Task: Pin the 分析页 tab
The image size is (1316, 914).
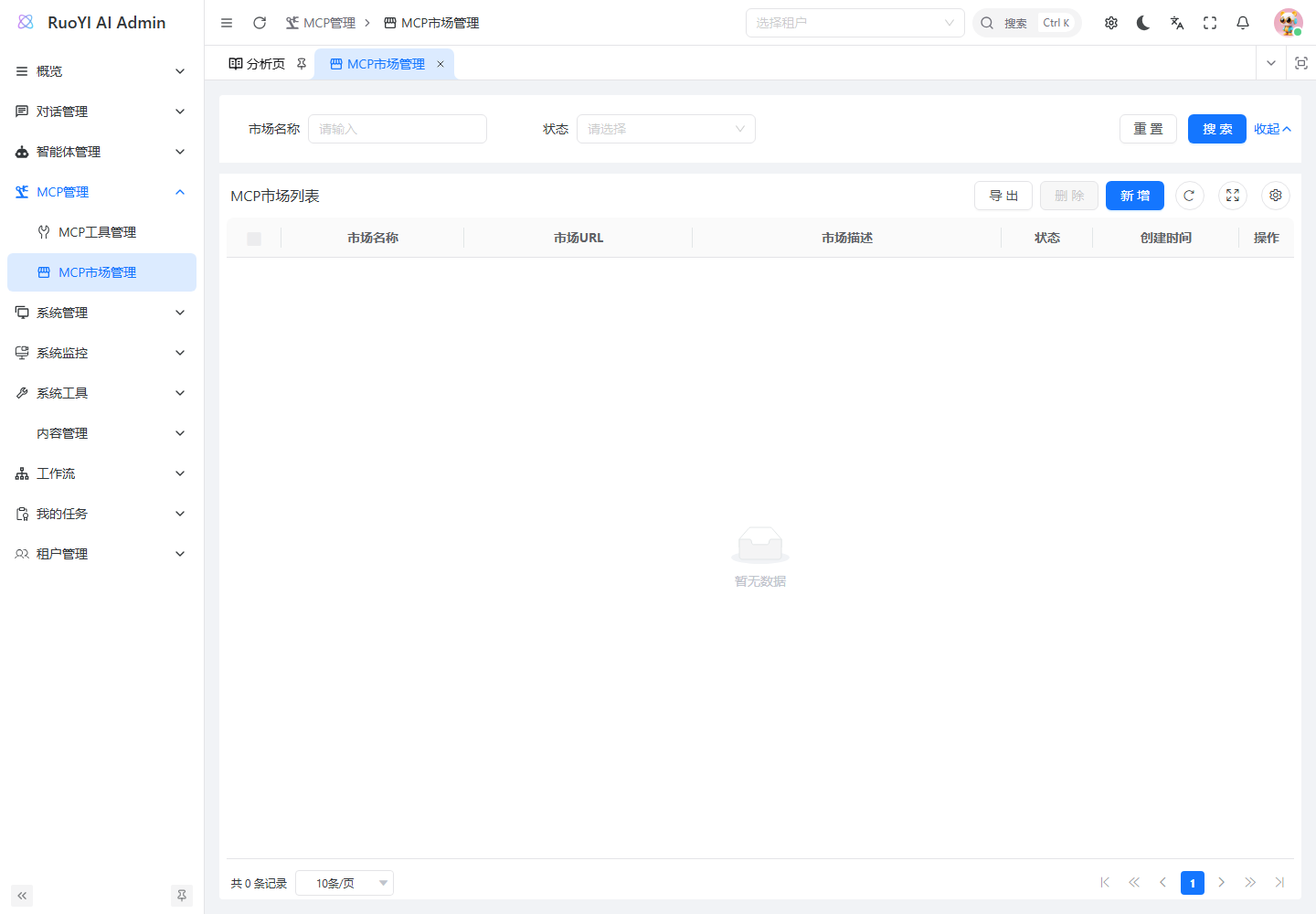Action: [302, 64]
